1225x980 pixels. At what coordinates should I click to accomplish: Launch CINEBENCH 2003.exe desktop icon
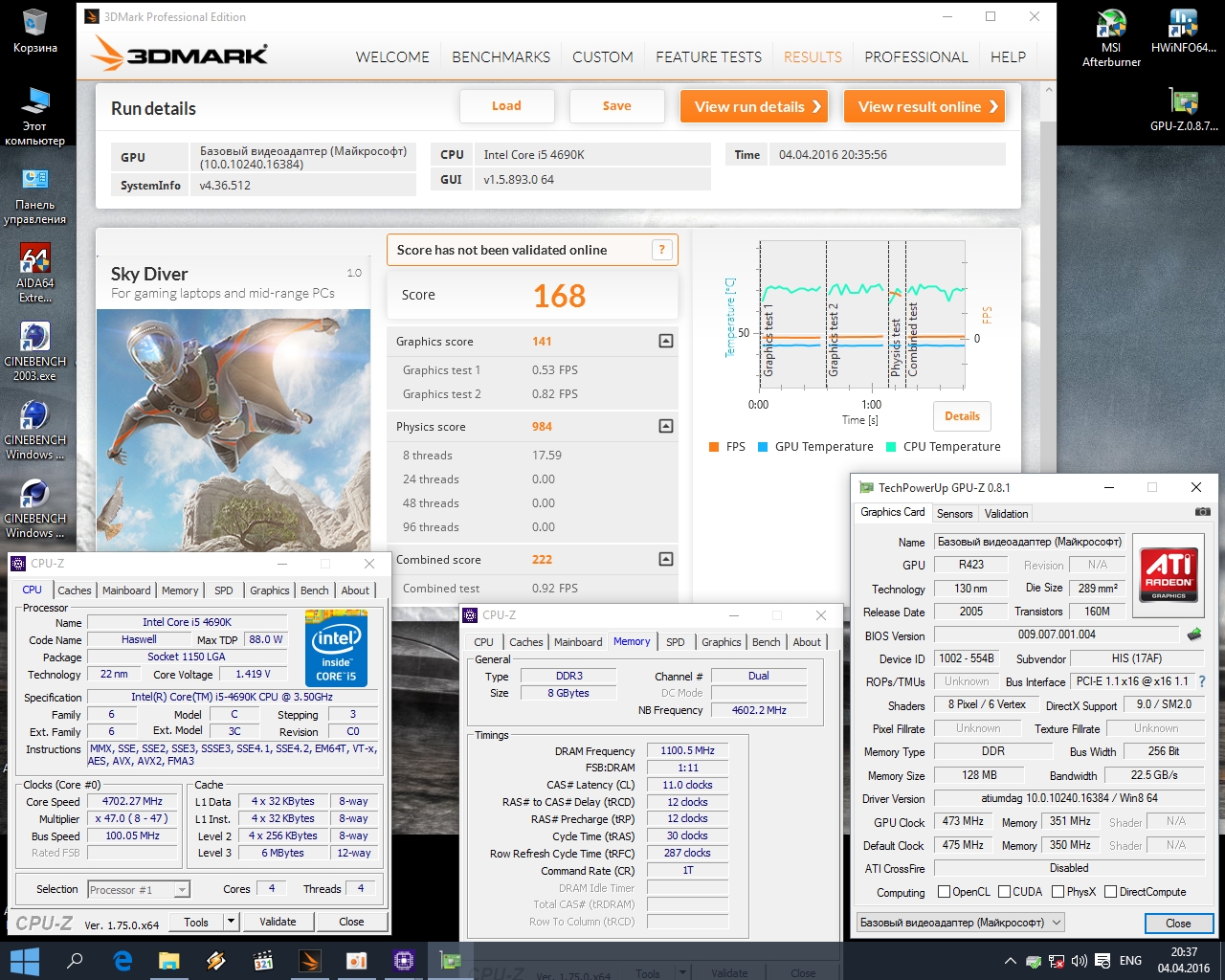click(34, 352)
